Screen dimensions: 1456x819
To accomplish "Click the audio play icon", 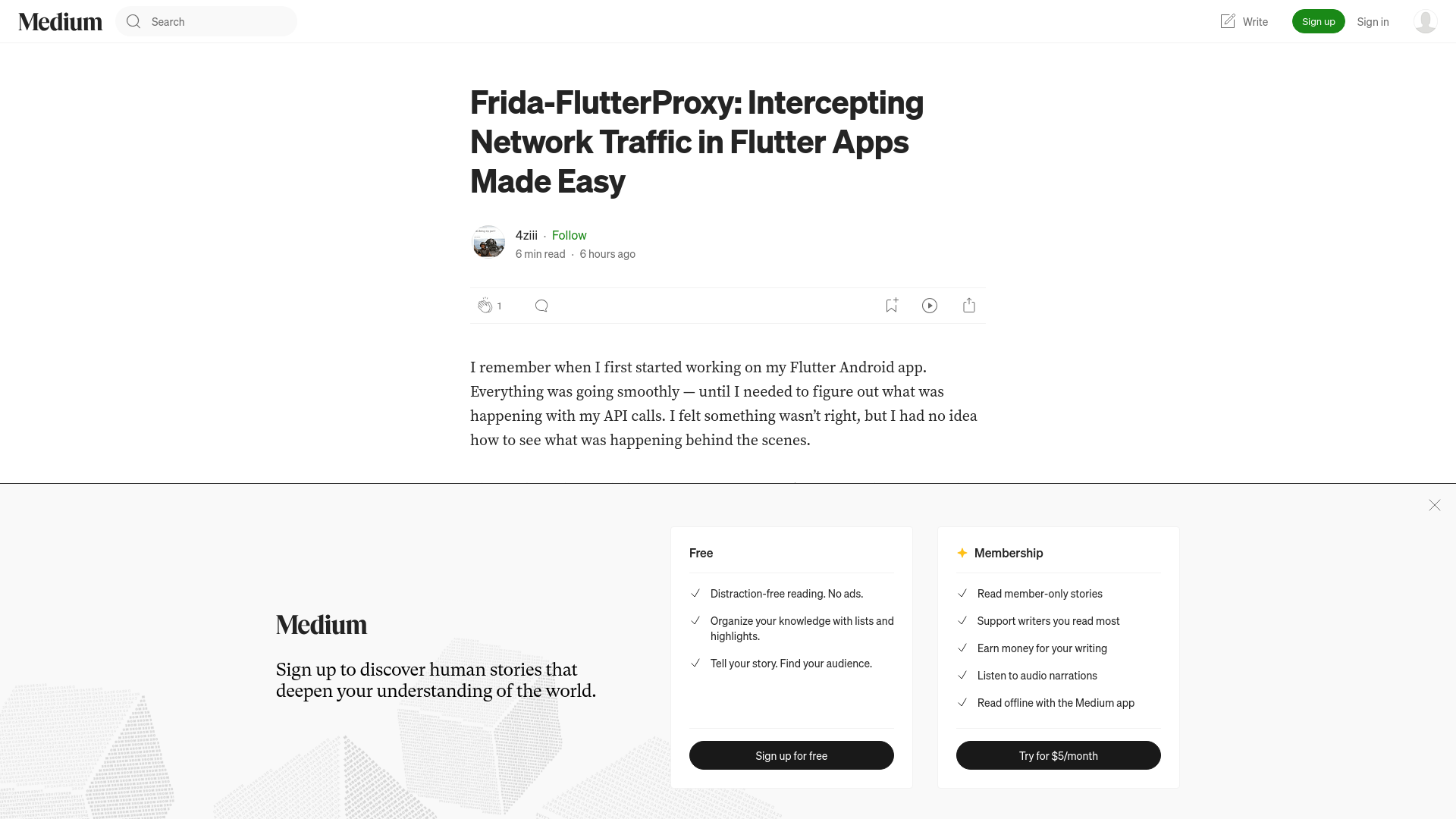I will 930,305.
